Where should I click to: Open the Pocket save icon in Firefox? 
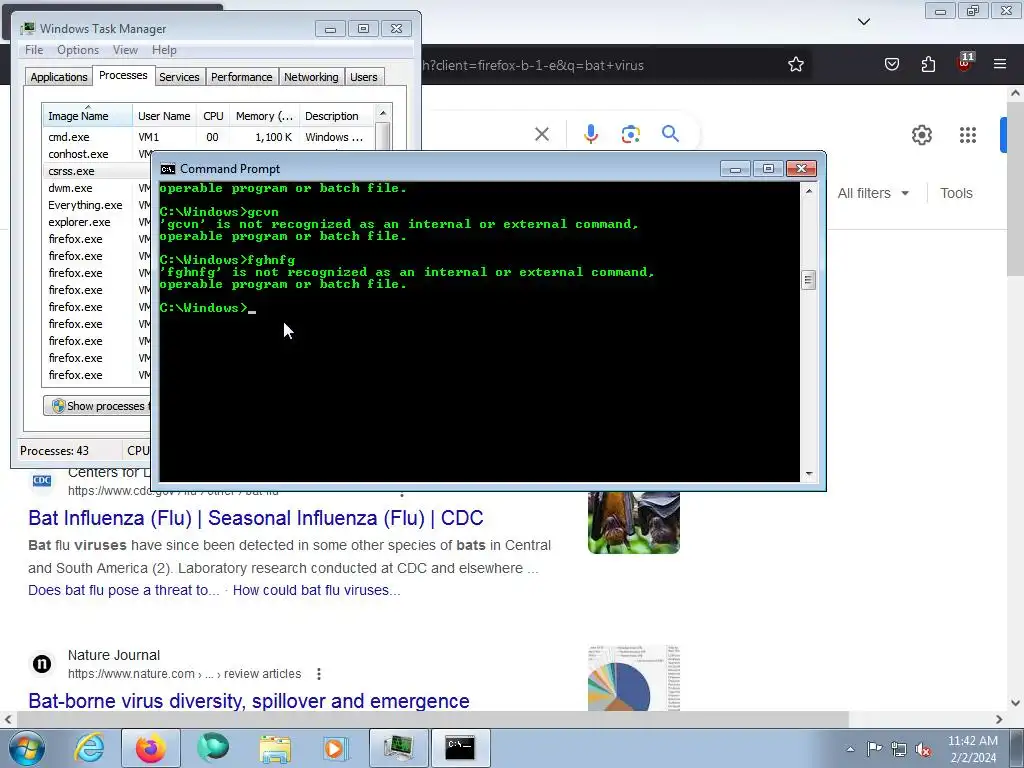click(891, 64)
